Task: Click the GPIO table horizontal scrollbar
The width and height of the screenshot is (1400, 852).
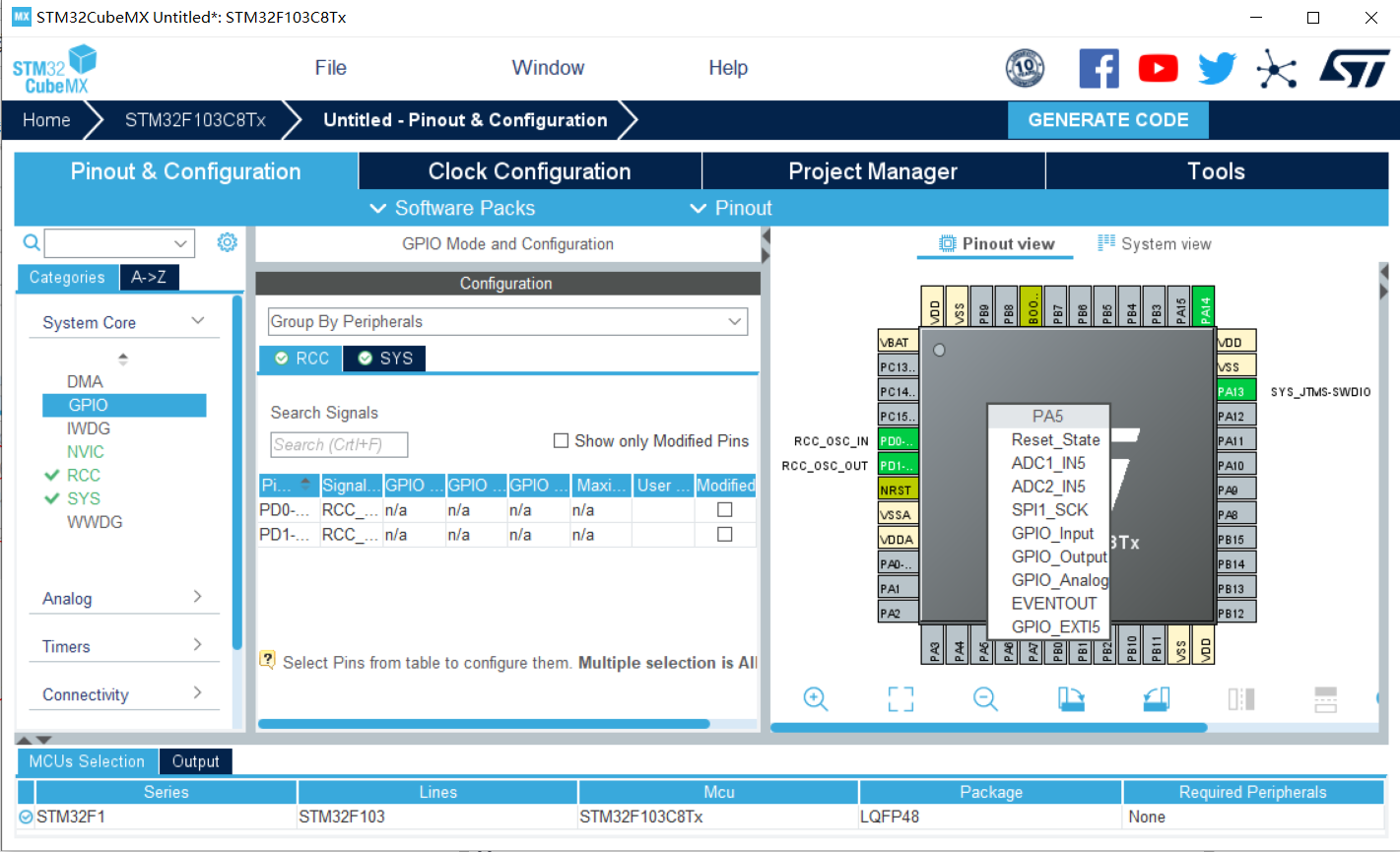Action: (x=484, y=724)
